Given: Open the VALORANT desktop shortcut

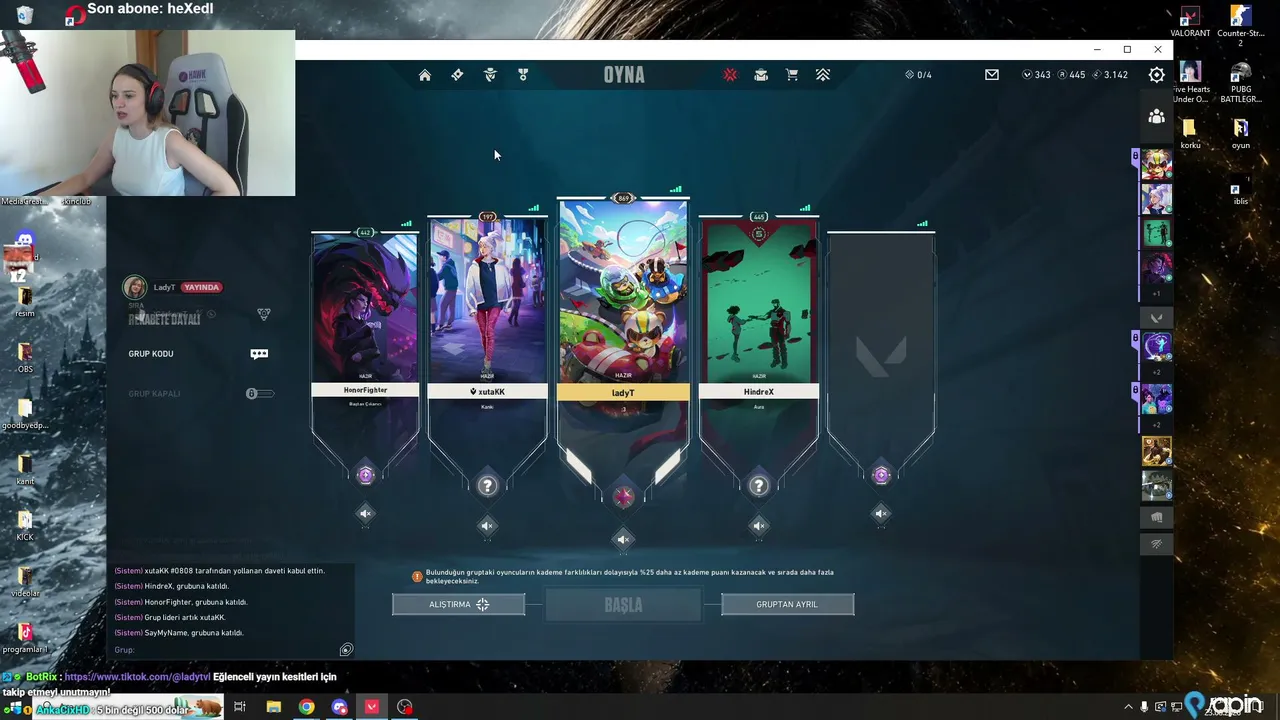Looking at the screenshot, I should [1190, 22].
